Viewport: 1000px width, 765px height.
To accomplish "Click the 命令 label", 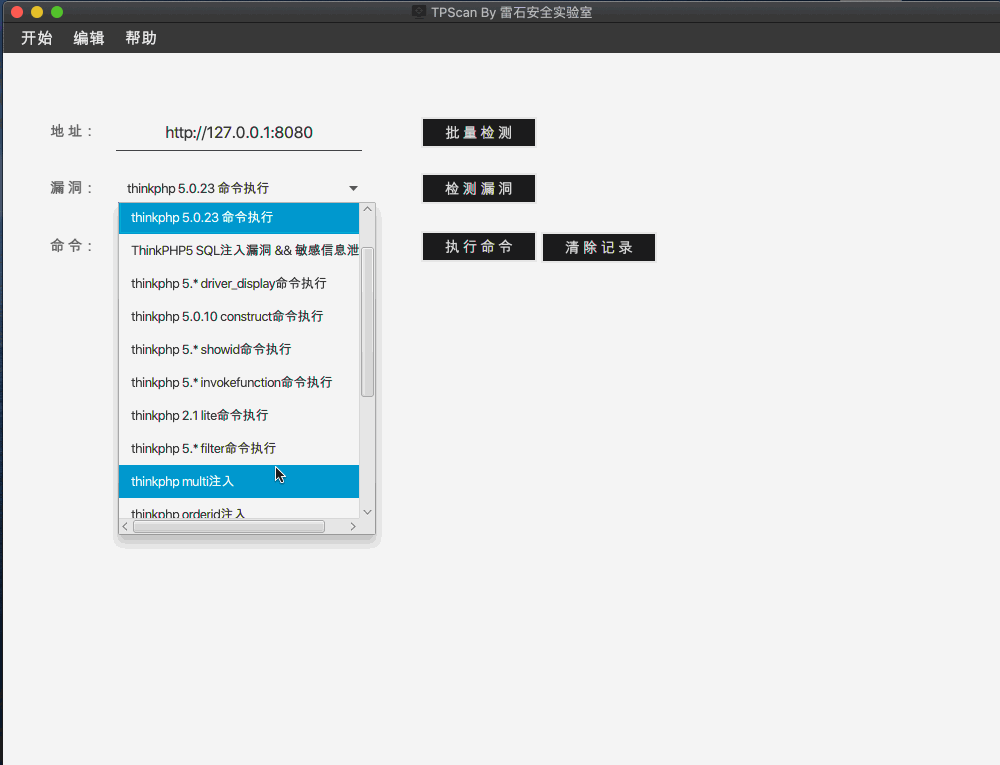I will click(x=72, y=246).
